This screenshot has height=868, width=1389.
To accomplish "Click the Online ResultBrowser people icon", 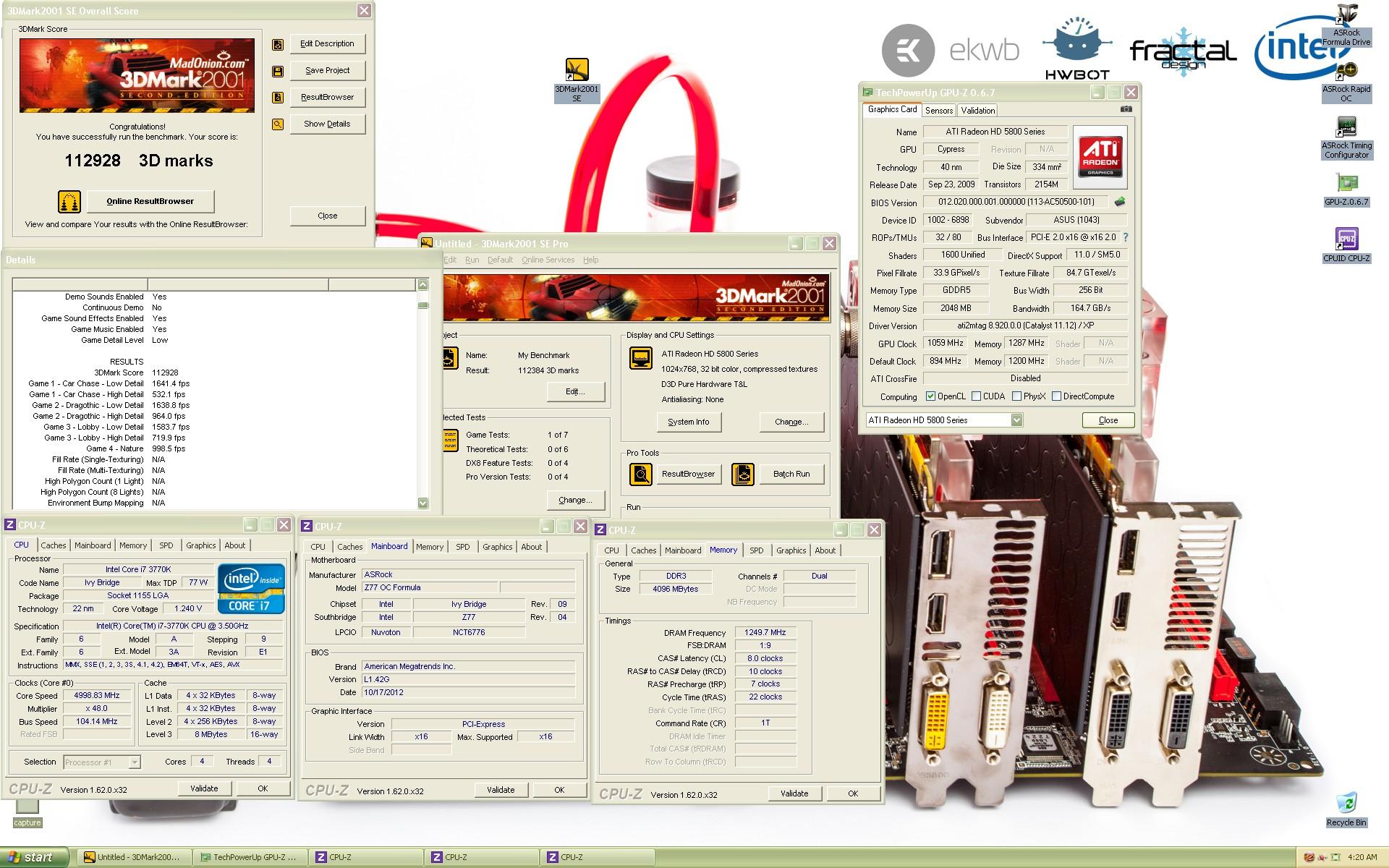I will point(69,202).
